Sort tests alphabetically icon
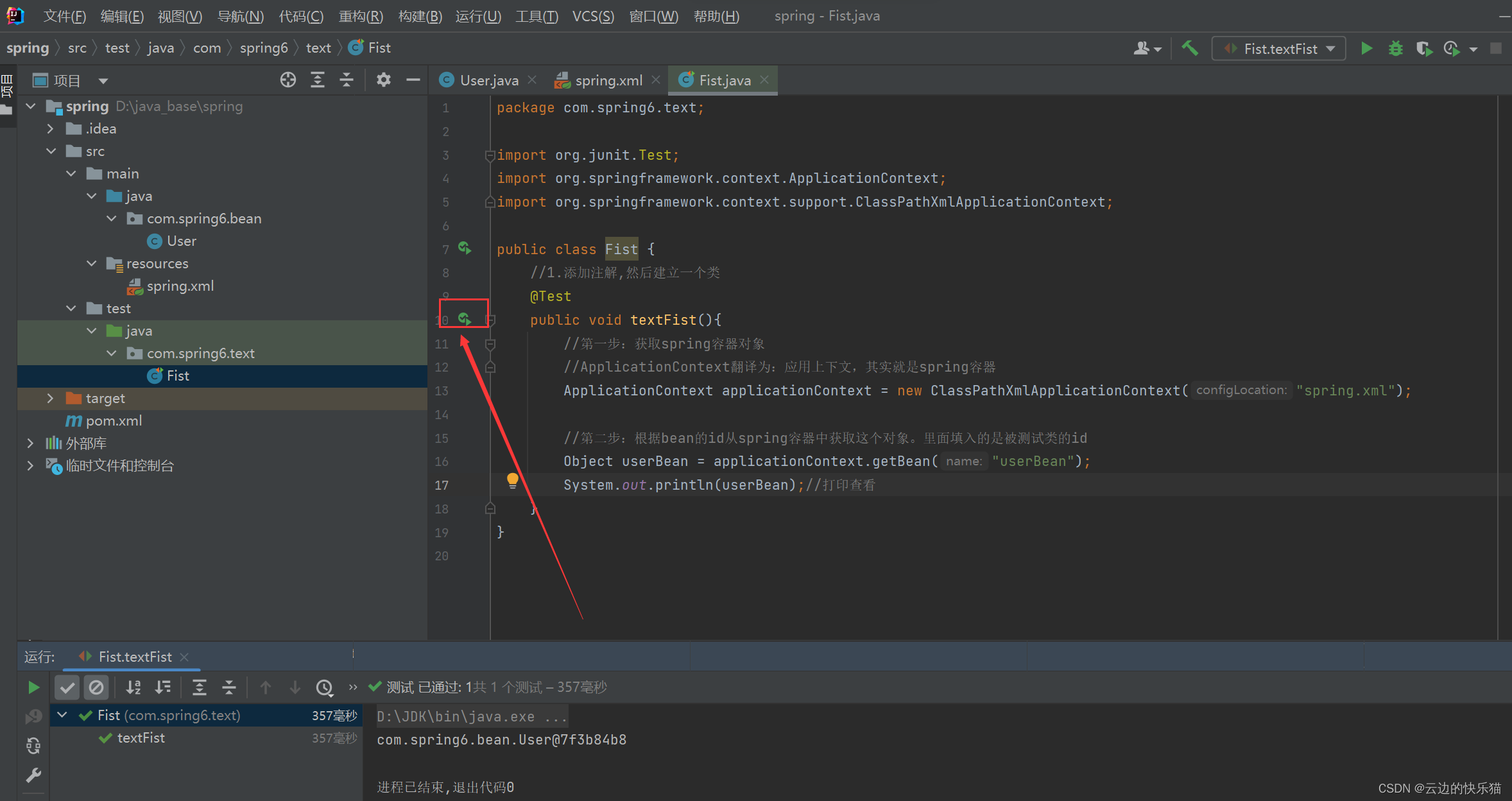1512x801 pixels. coord(133,688)
